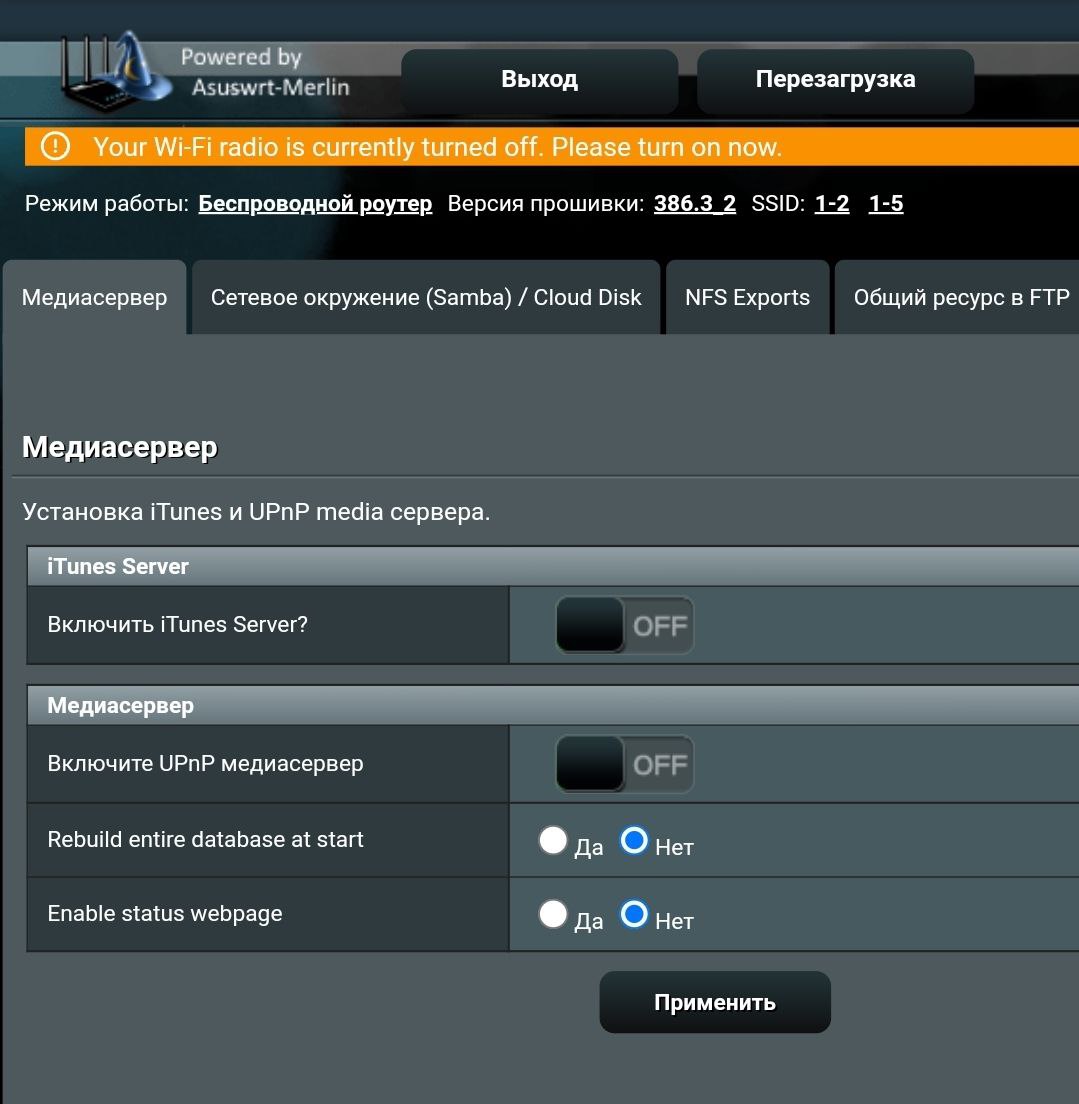Select Нет for Rebuild entire database
The width and height of the screenshot is (1079, 1104).
coord(634,840)
